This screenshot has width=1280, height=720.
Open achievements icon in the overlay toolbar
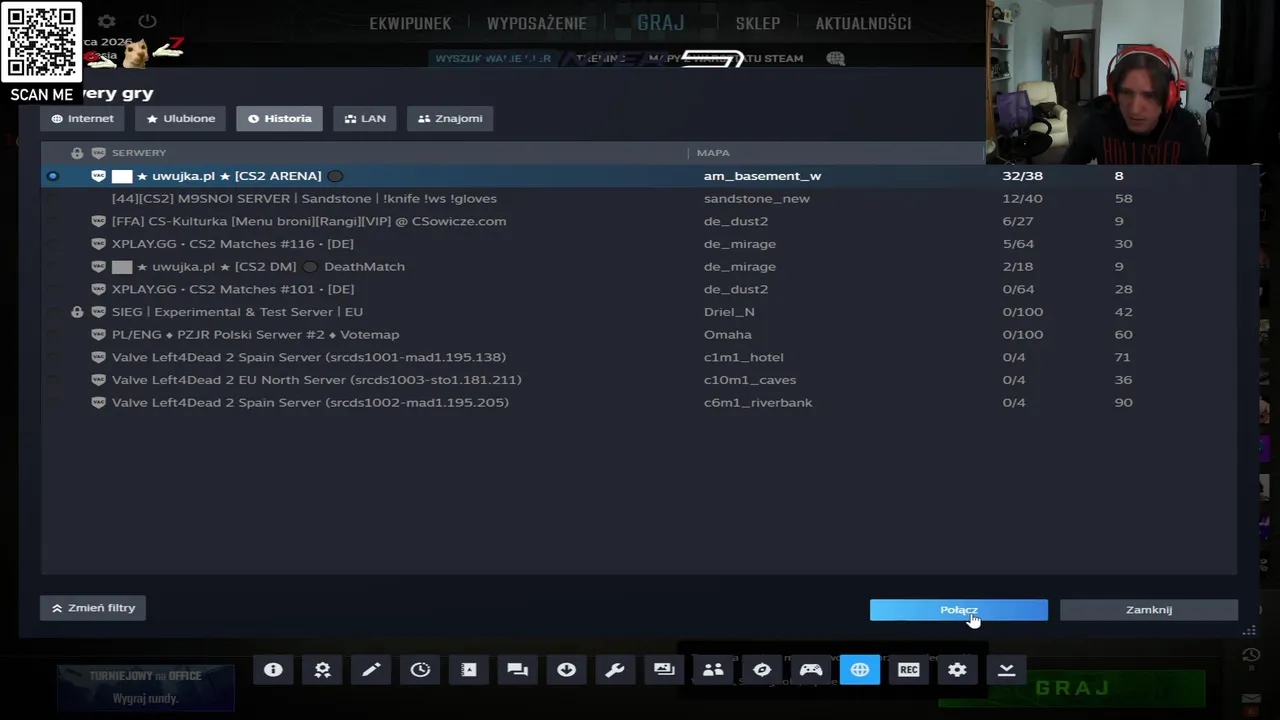322,670
